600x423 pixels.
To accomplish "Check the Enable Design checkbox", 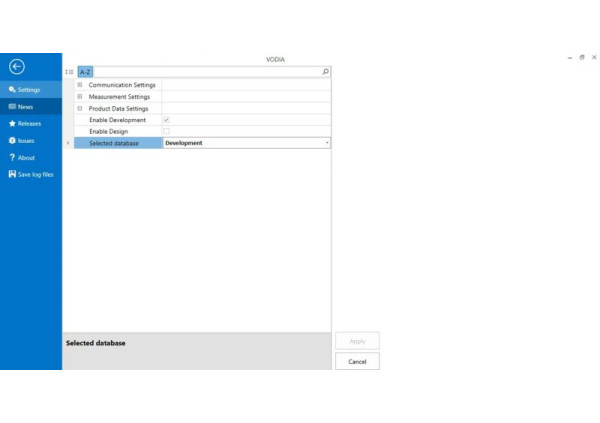I will [166, 131].
